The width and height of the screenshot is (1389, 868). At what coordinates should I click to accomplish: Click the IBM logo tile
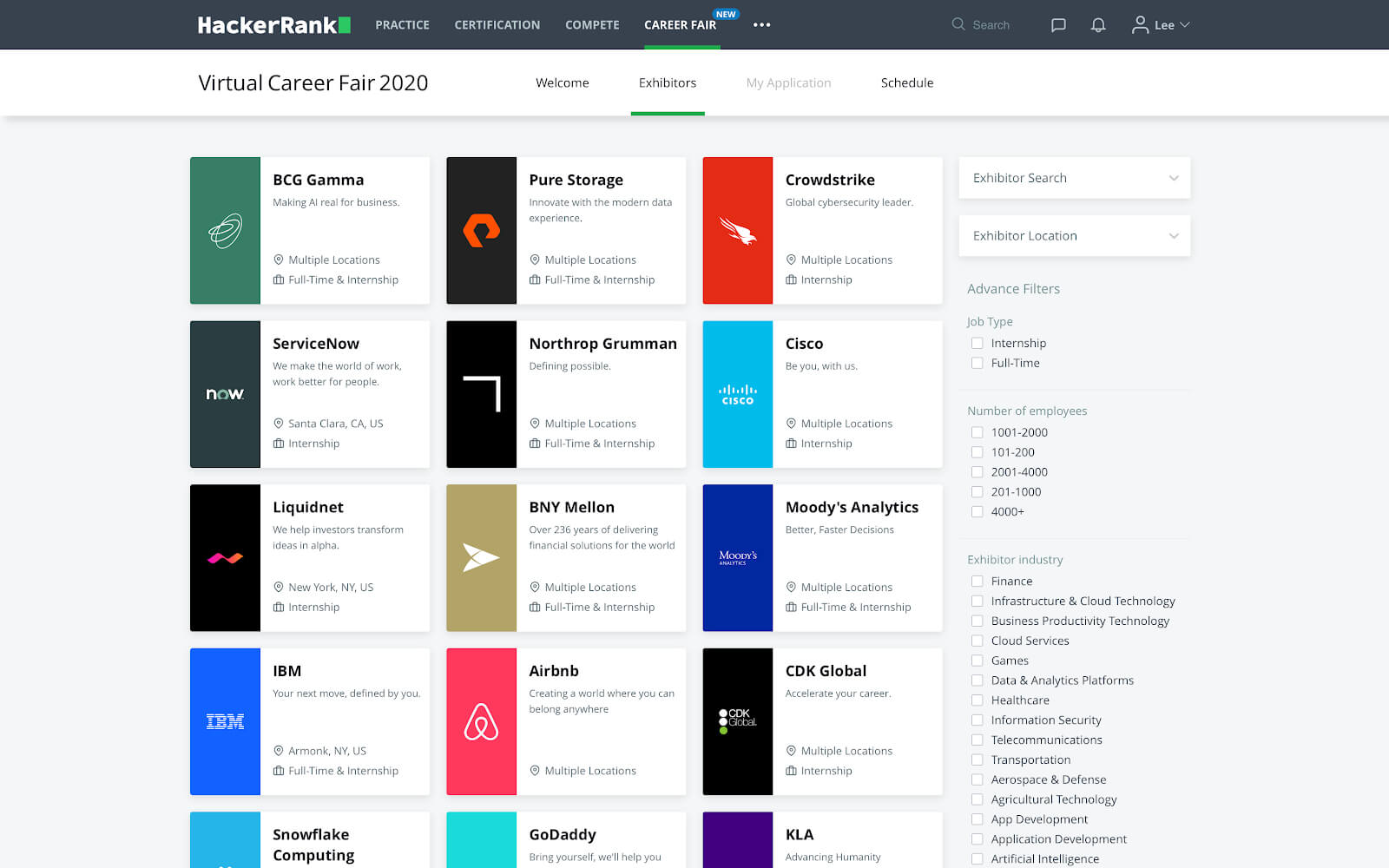(225, 721)
